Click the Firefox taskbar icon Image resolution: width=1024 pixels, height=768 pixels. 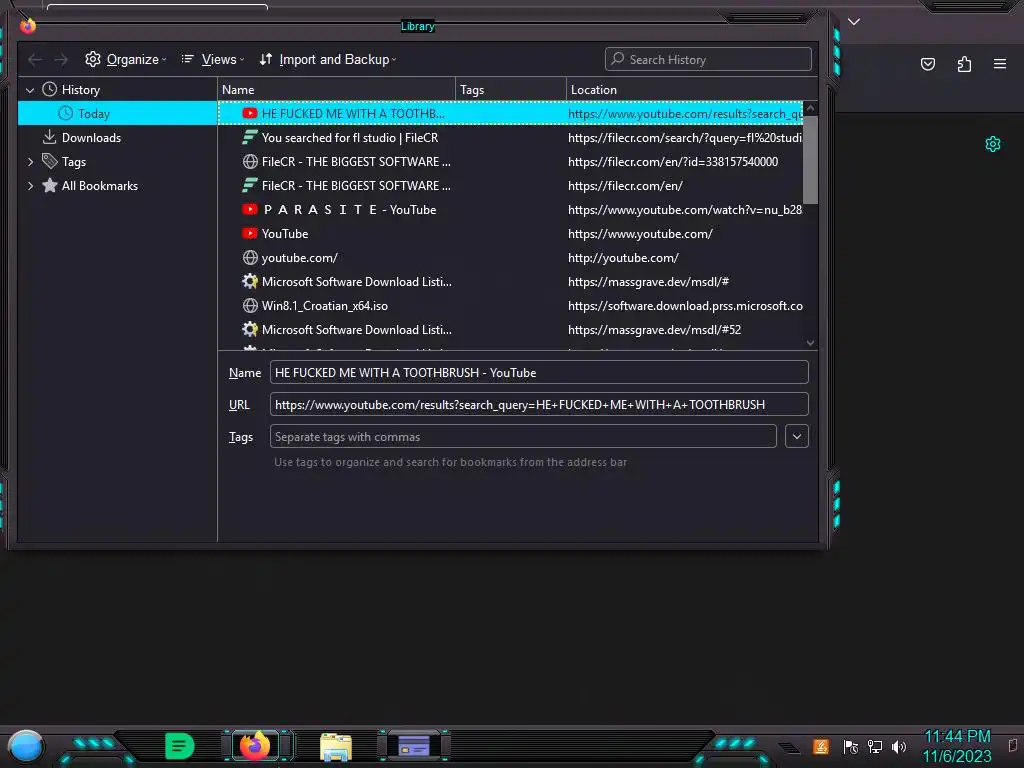click(x=255, y=746)
